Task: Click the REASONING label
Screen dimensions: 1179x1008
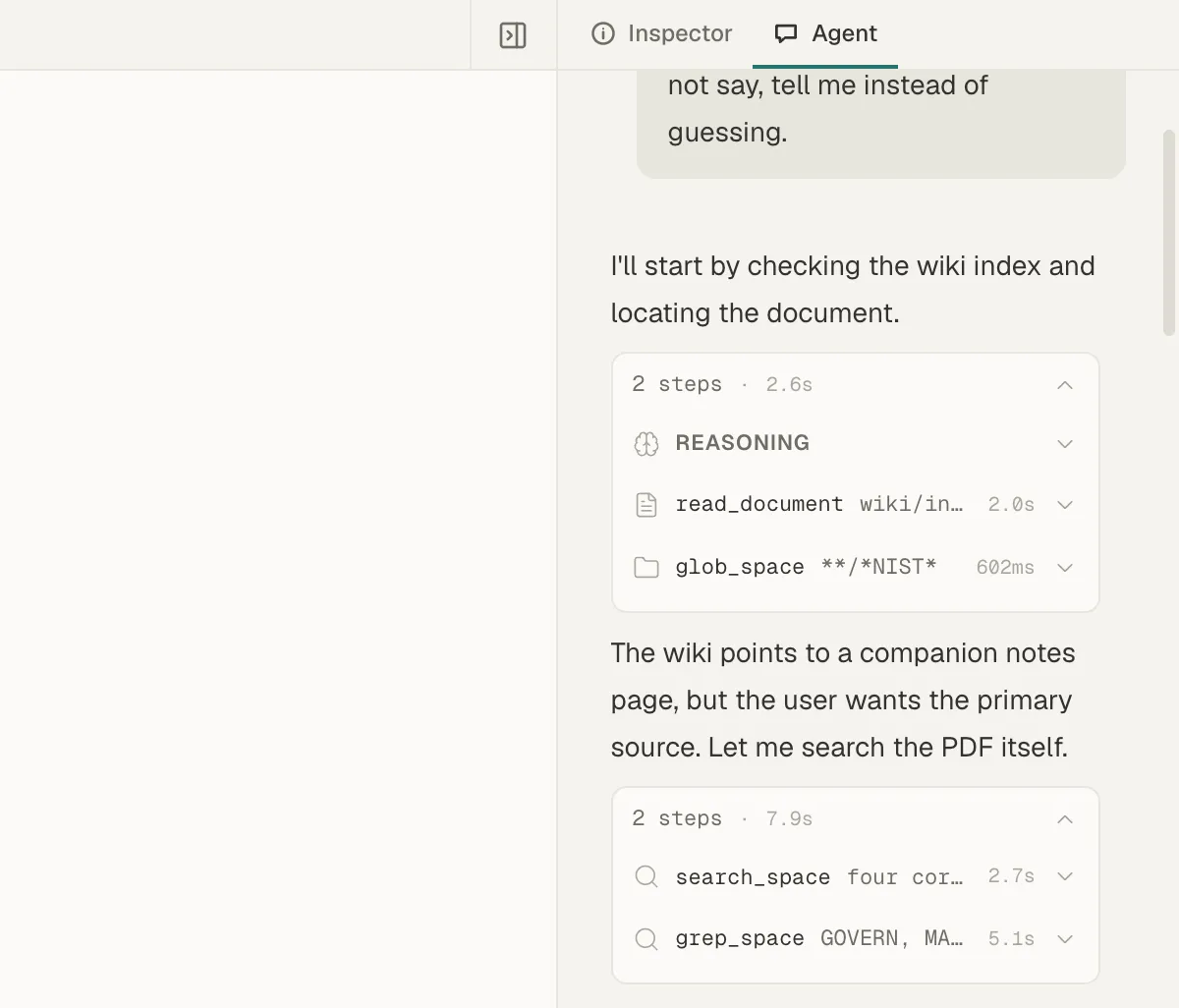Action: click(743, 443)
